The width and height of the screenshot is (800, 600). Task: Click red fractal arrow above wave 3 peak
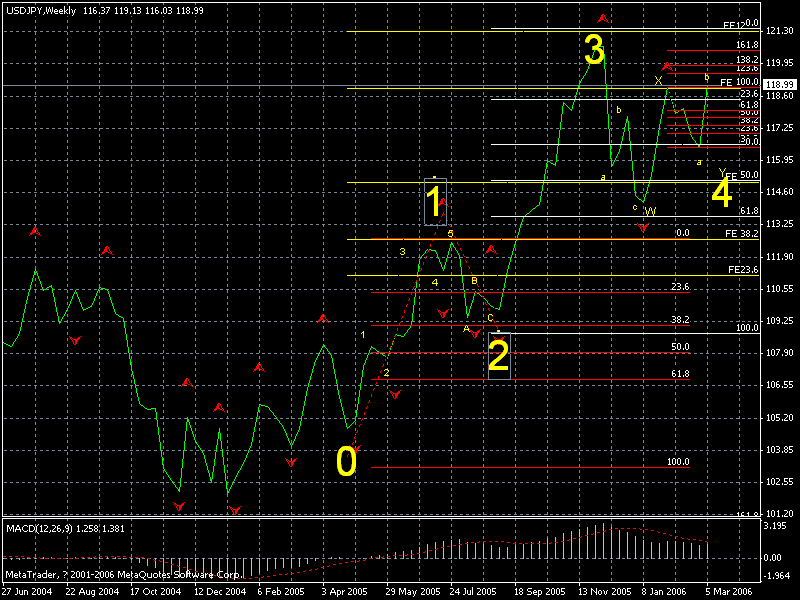tap(603, 19)
